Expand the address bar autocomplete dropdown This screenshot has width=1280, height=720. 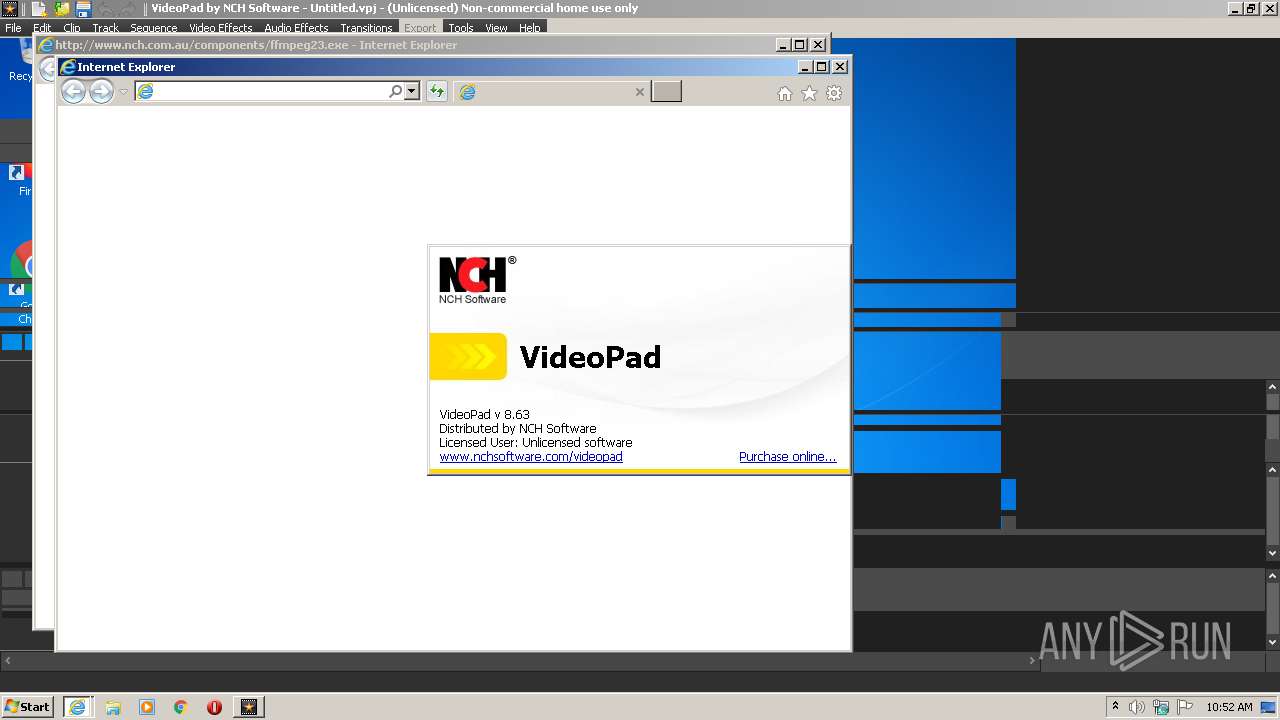pos(411,92)
